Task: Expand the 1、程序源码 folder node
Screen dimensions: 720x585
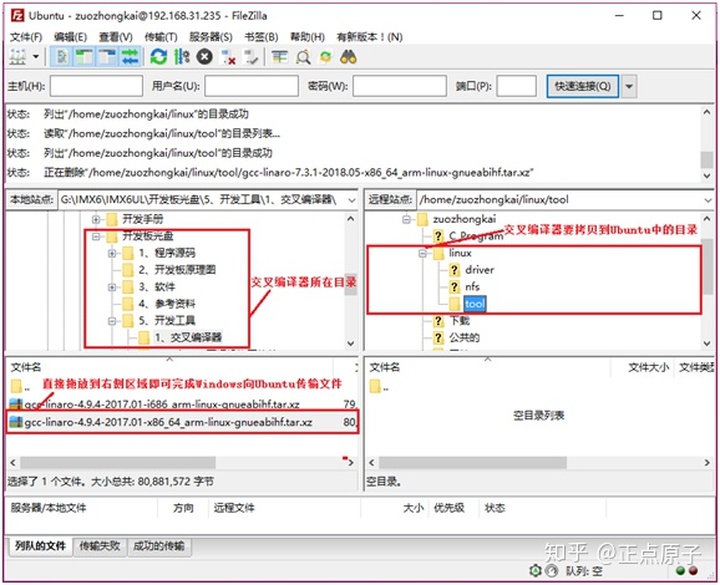Action: tap(112, 253)
